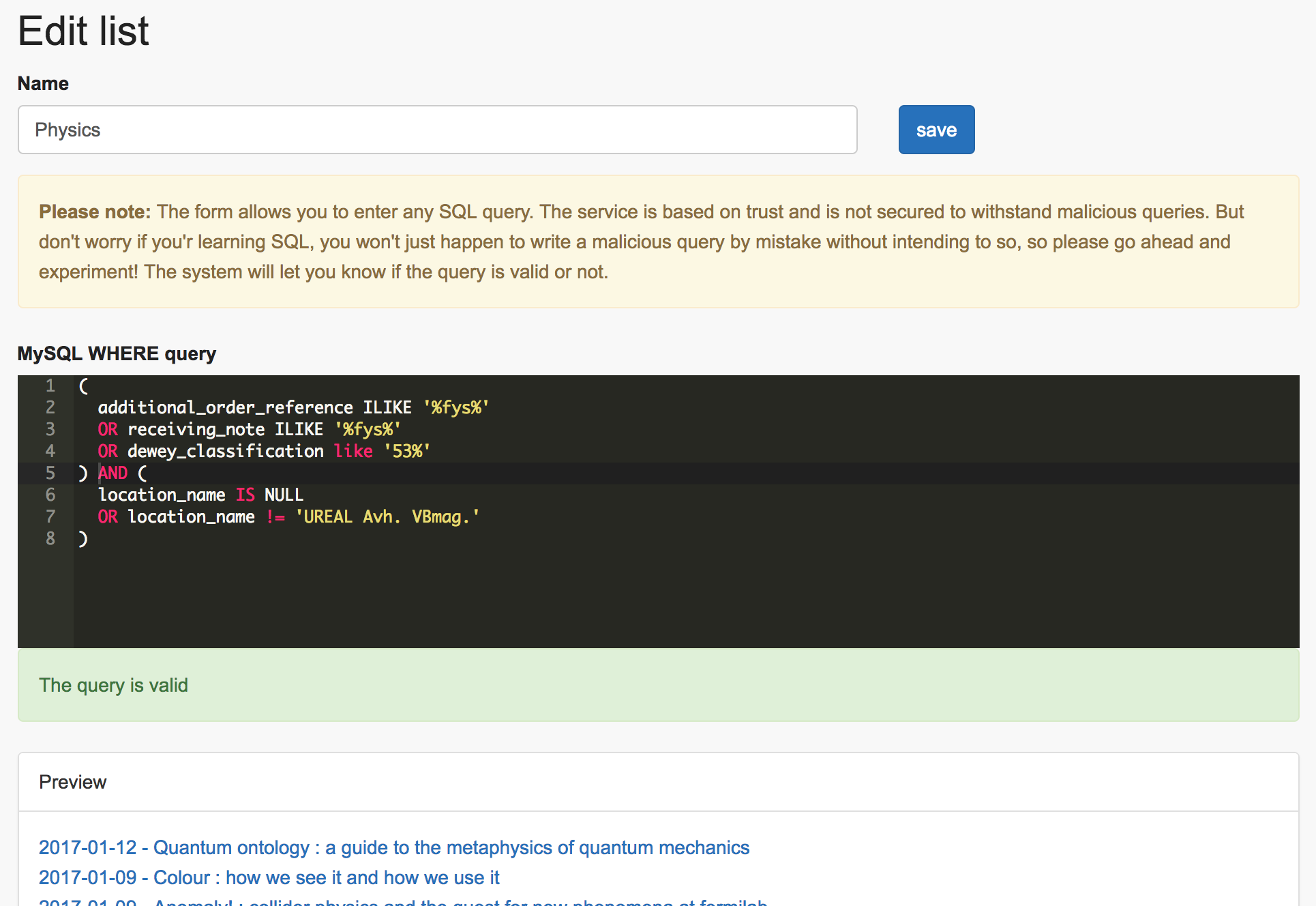This screenshot has width=1316, height=906.
Task: Click line number 8 in the editor gutter
Action: (x=50, y=538)
